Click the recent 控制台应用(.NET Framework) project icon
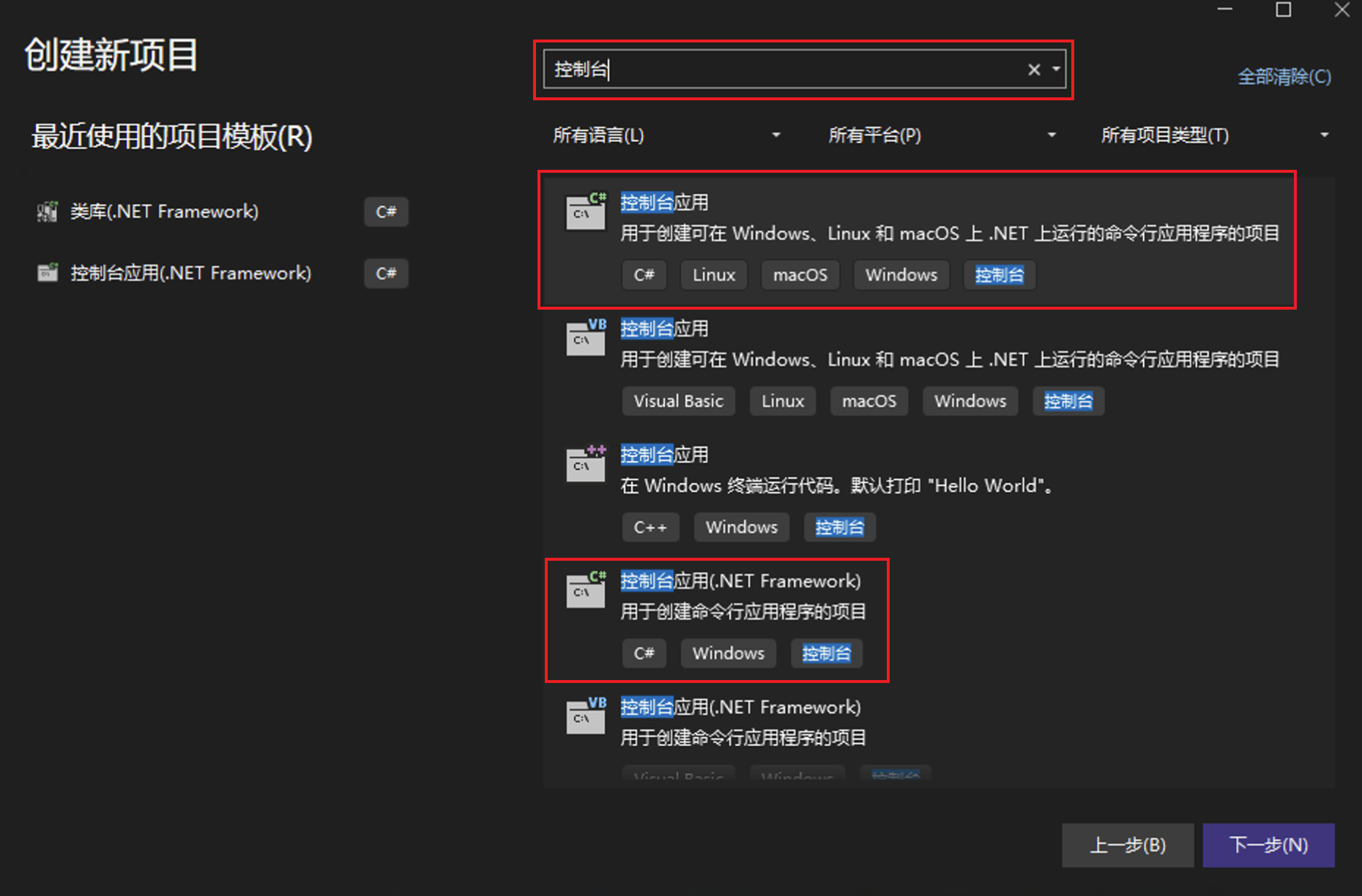 (x=47, y=272)
